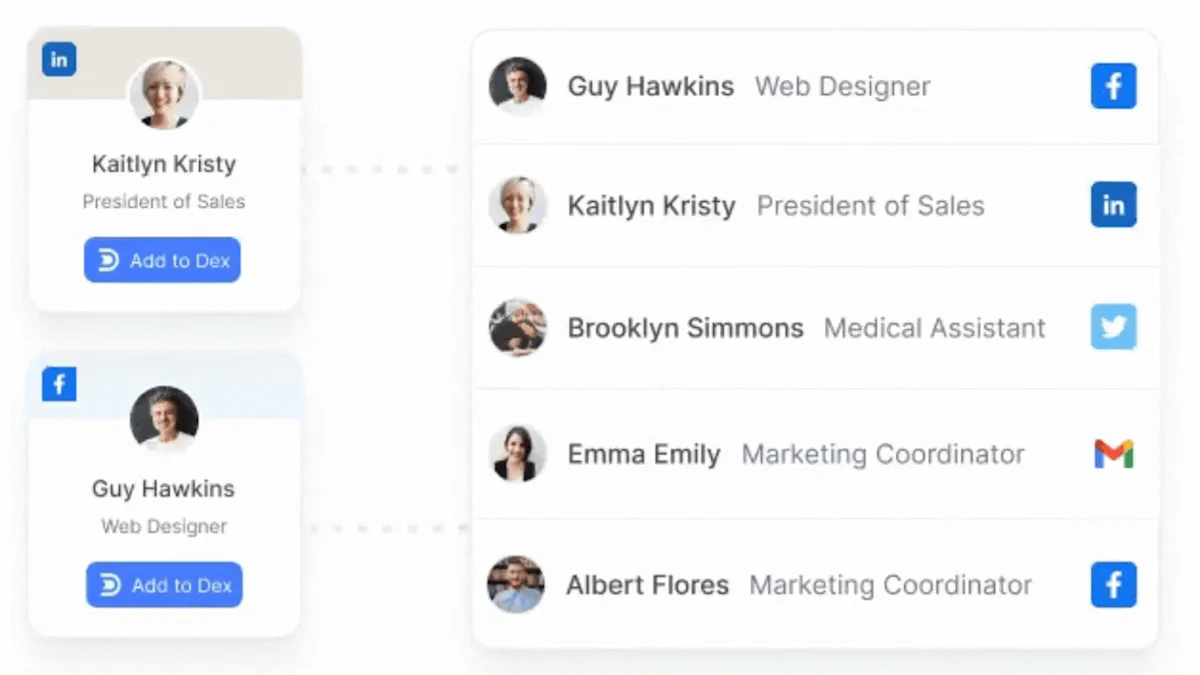Open Guy Hawkins' avatar on the card

pos(164,420)
